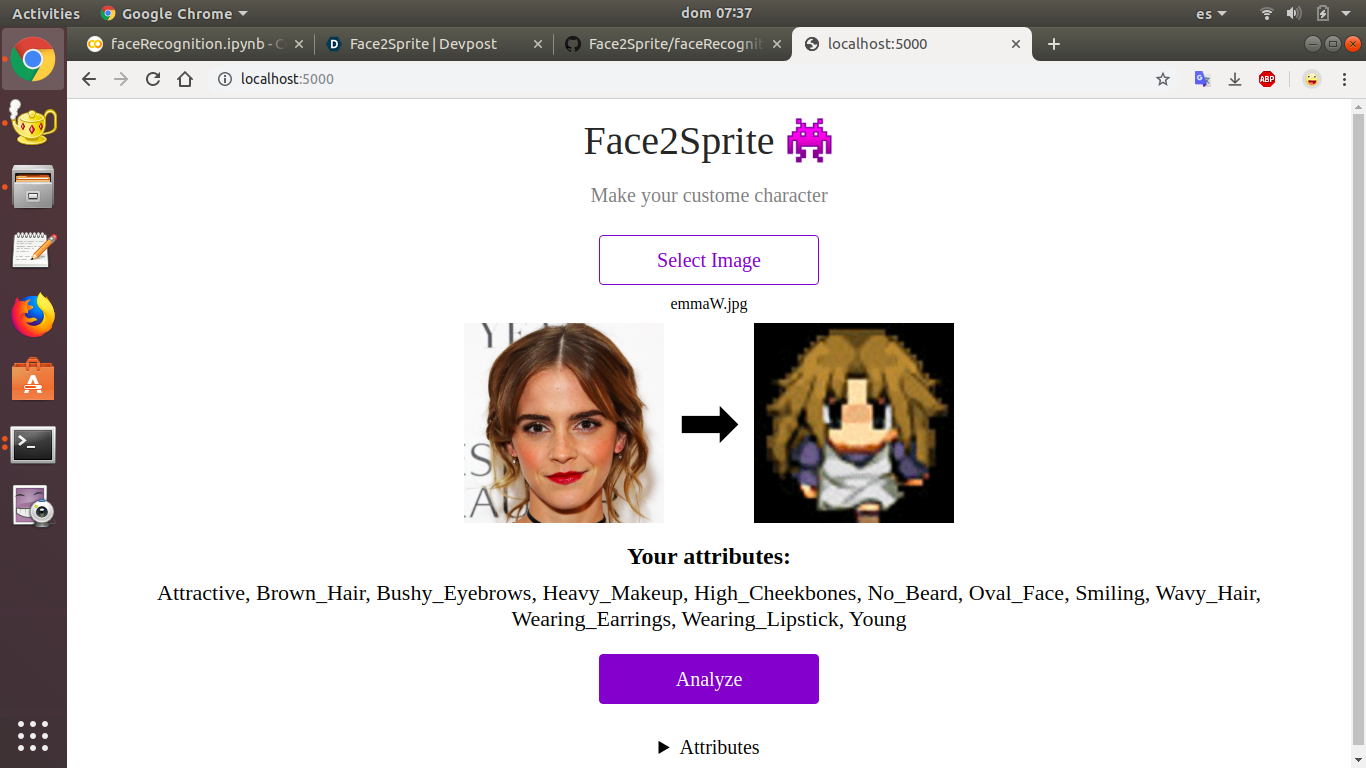Click the emoji profile avatar
The width and height of the screenshot is (1366, 768).
[x=1311, y=79]
